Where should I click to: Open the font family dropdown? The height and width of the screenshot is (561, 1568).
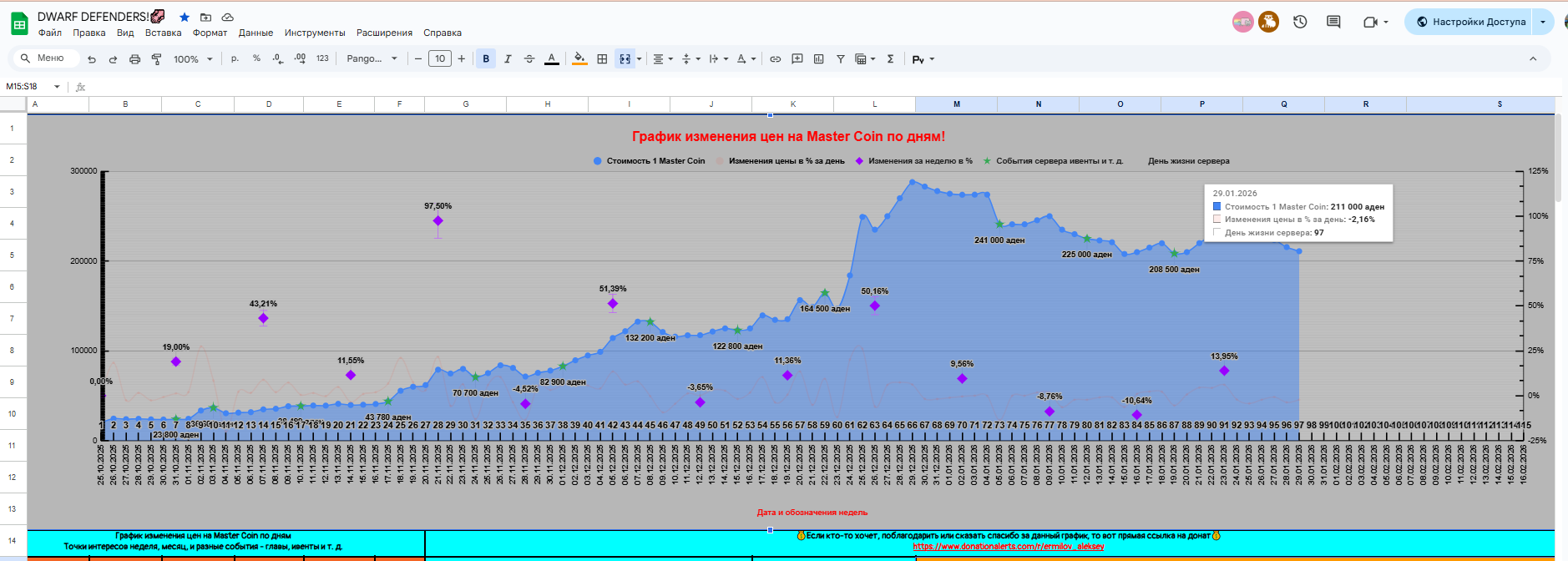[372, 59]
